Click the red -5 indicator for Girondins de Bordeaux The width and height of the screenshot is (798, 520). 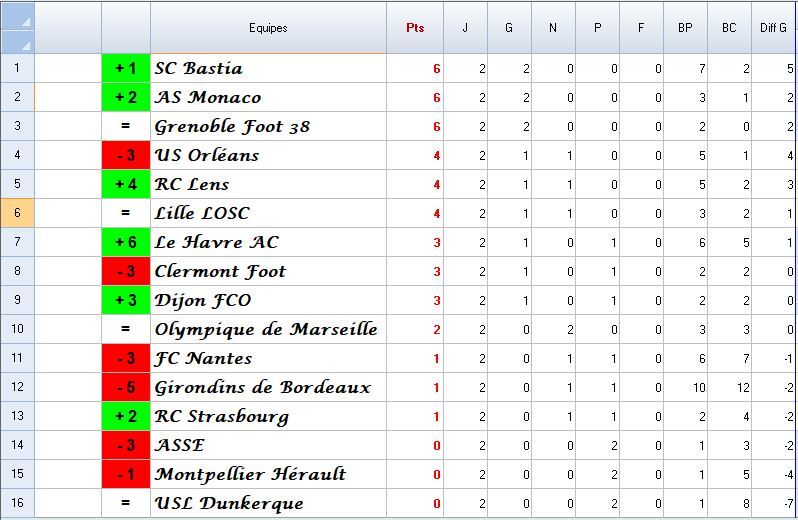(126, 387)
